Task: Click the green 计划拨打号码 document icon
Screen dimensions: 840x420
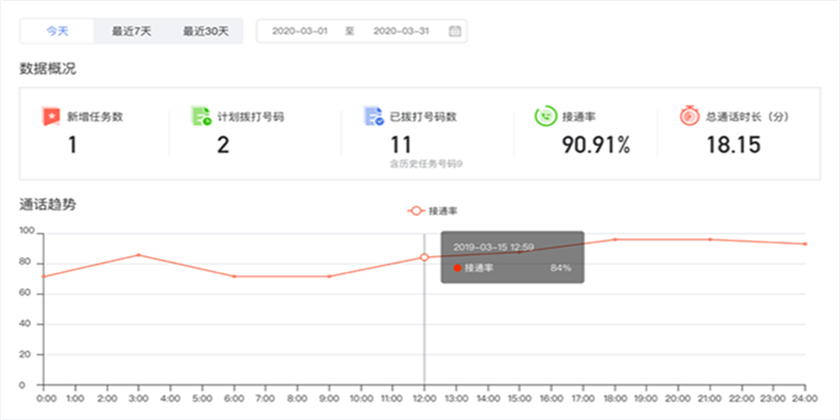Action: (x=201, y=116)
